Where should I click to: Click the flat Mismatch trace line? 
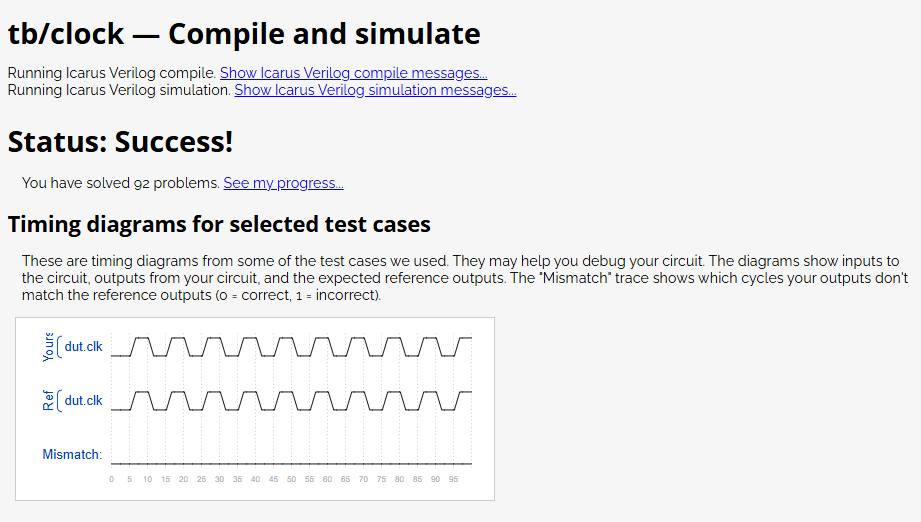click(291, 464)
